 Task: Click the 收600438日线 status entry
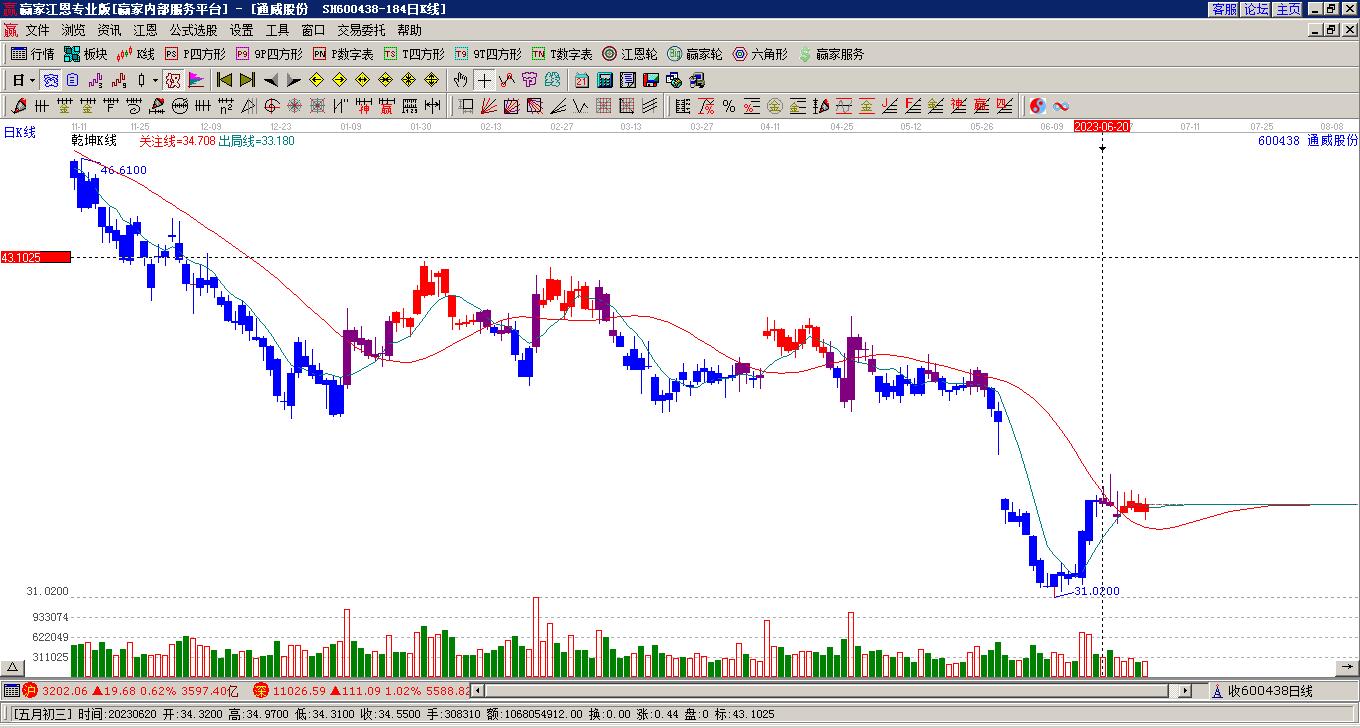(x=1270, y=691)
